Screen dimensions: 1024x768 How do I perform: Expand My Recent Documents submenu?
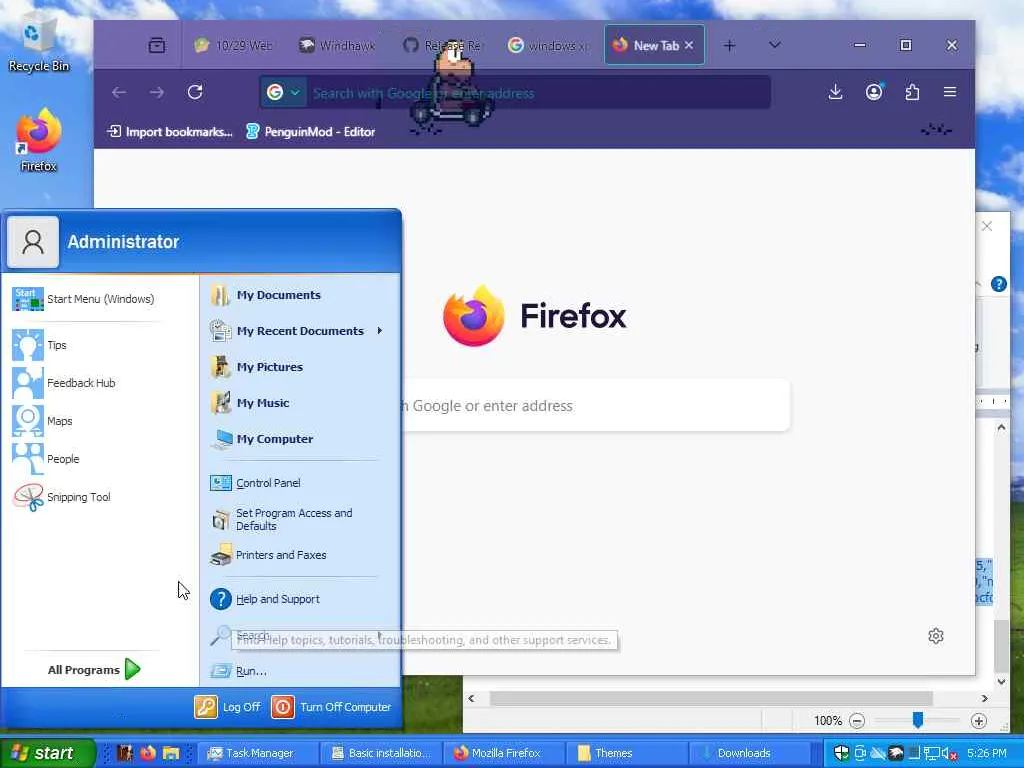coord(379,330)
